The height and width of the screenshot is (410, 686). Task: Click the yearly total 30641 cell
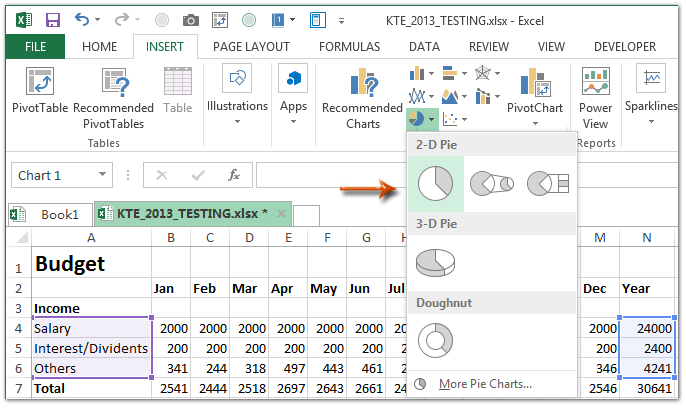[647, 389]
